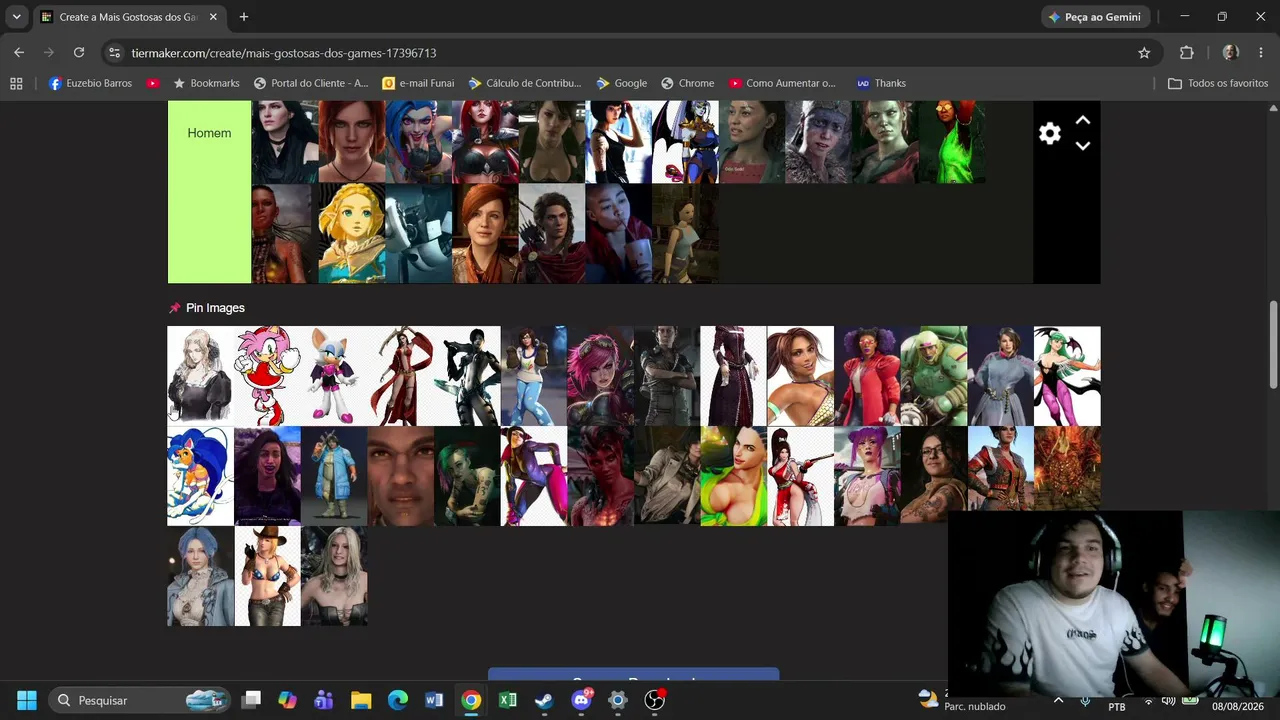This screenshot has width=1280, height=720.
Task: Select the pale woman in black dress image
Action: [200, 376]
